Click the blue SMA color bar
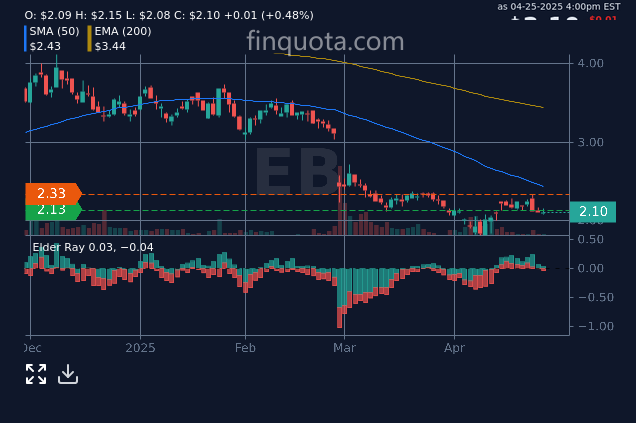636x423 pixels. 26,39
